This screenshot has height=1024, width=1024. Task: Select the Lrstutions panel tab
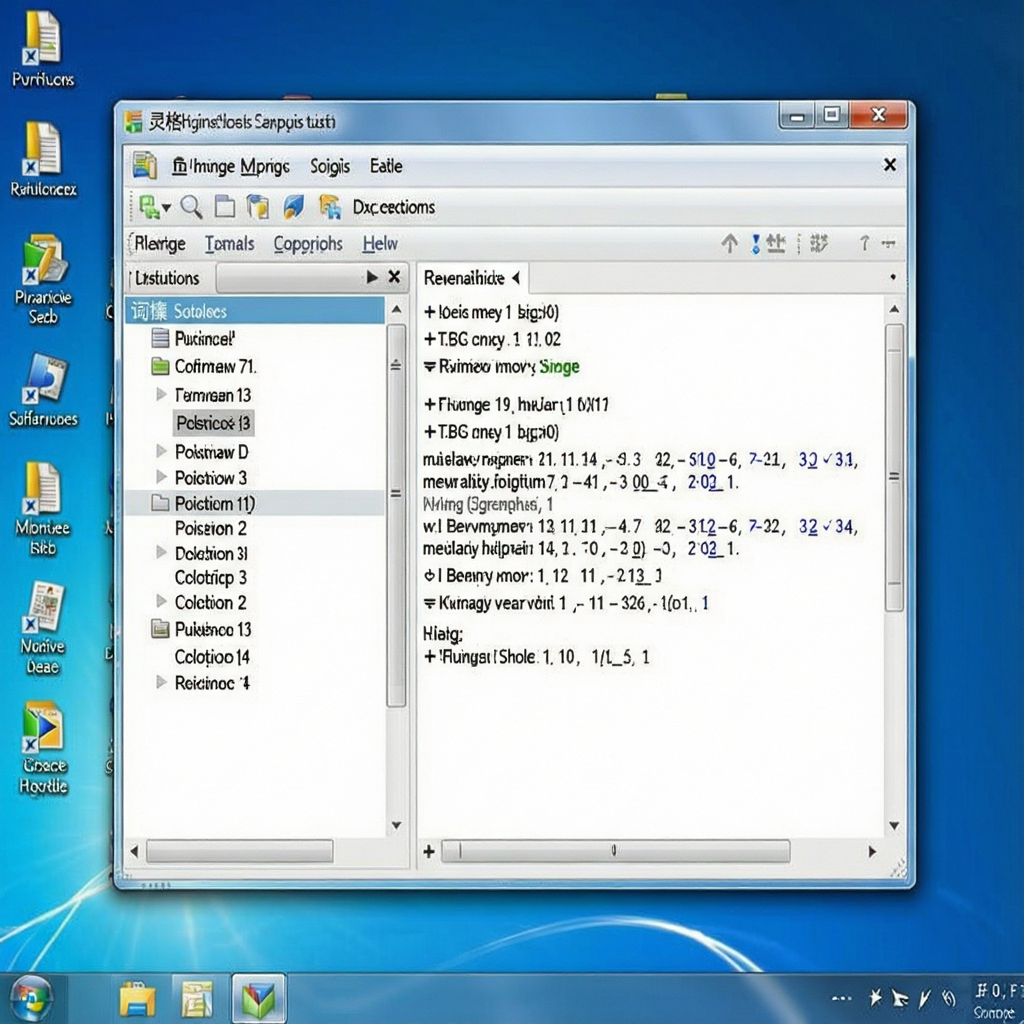(x=168, y=278)
